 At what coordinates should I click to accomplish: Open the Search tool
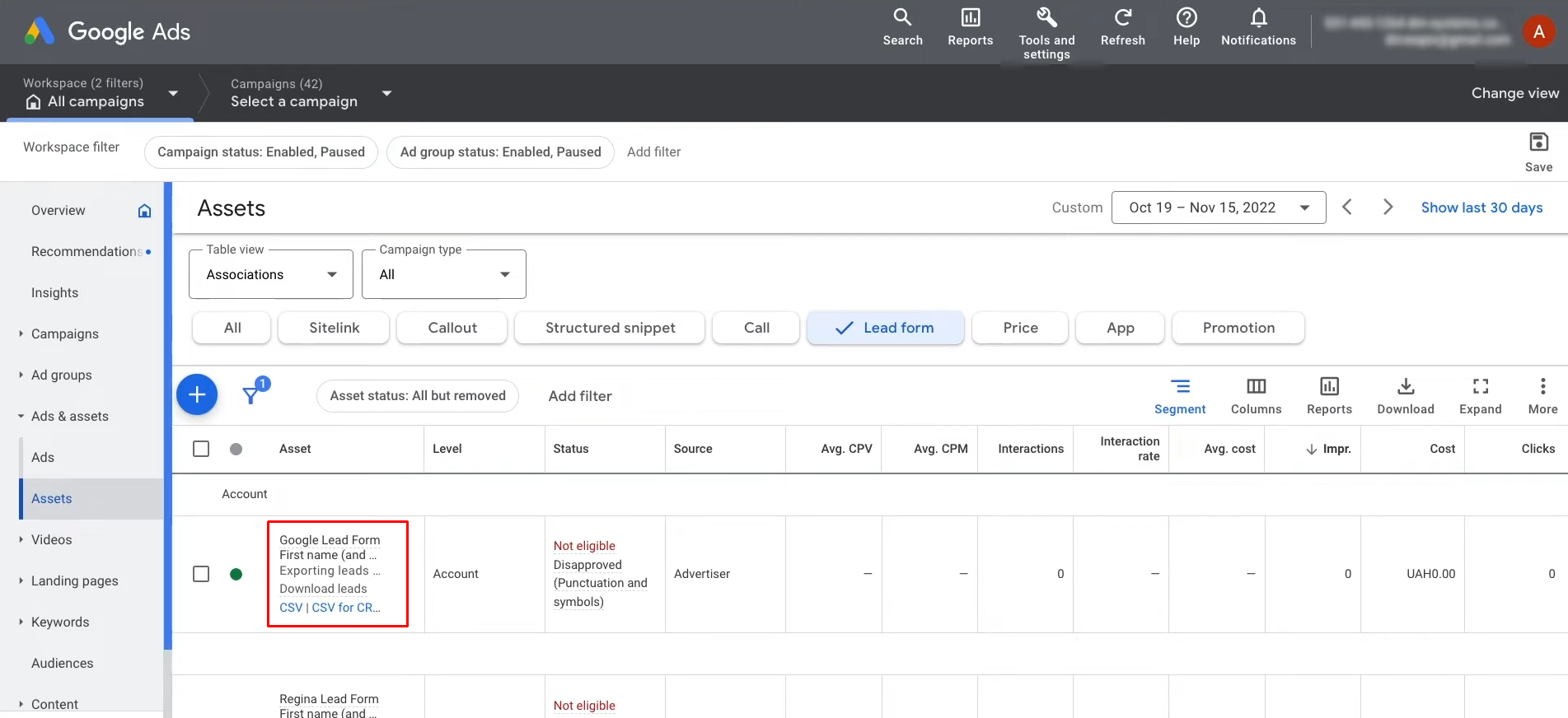coord(902,27)
